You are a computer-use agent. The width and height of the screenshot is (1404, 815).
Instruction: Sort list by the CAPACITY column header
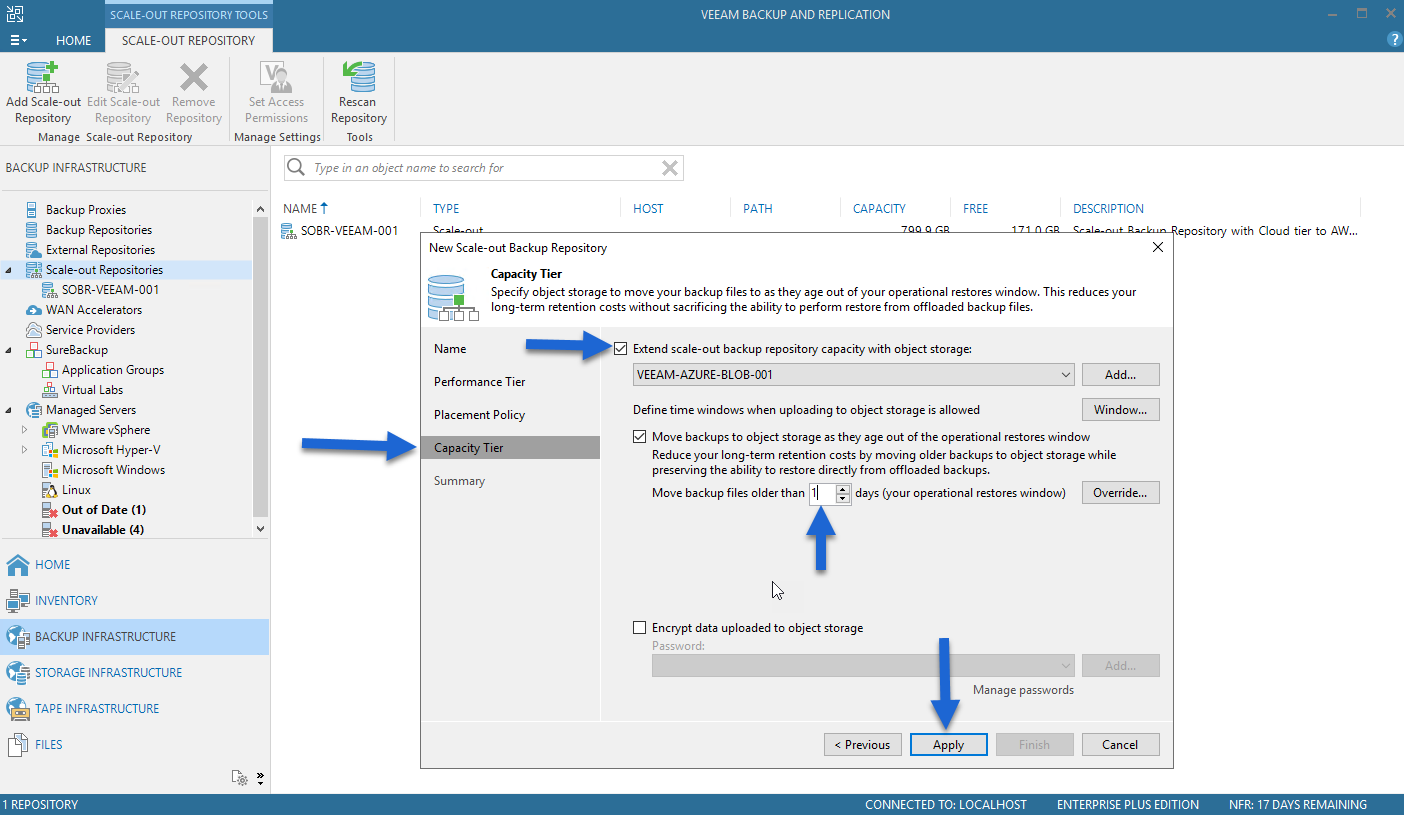[879, 209]
